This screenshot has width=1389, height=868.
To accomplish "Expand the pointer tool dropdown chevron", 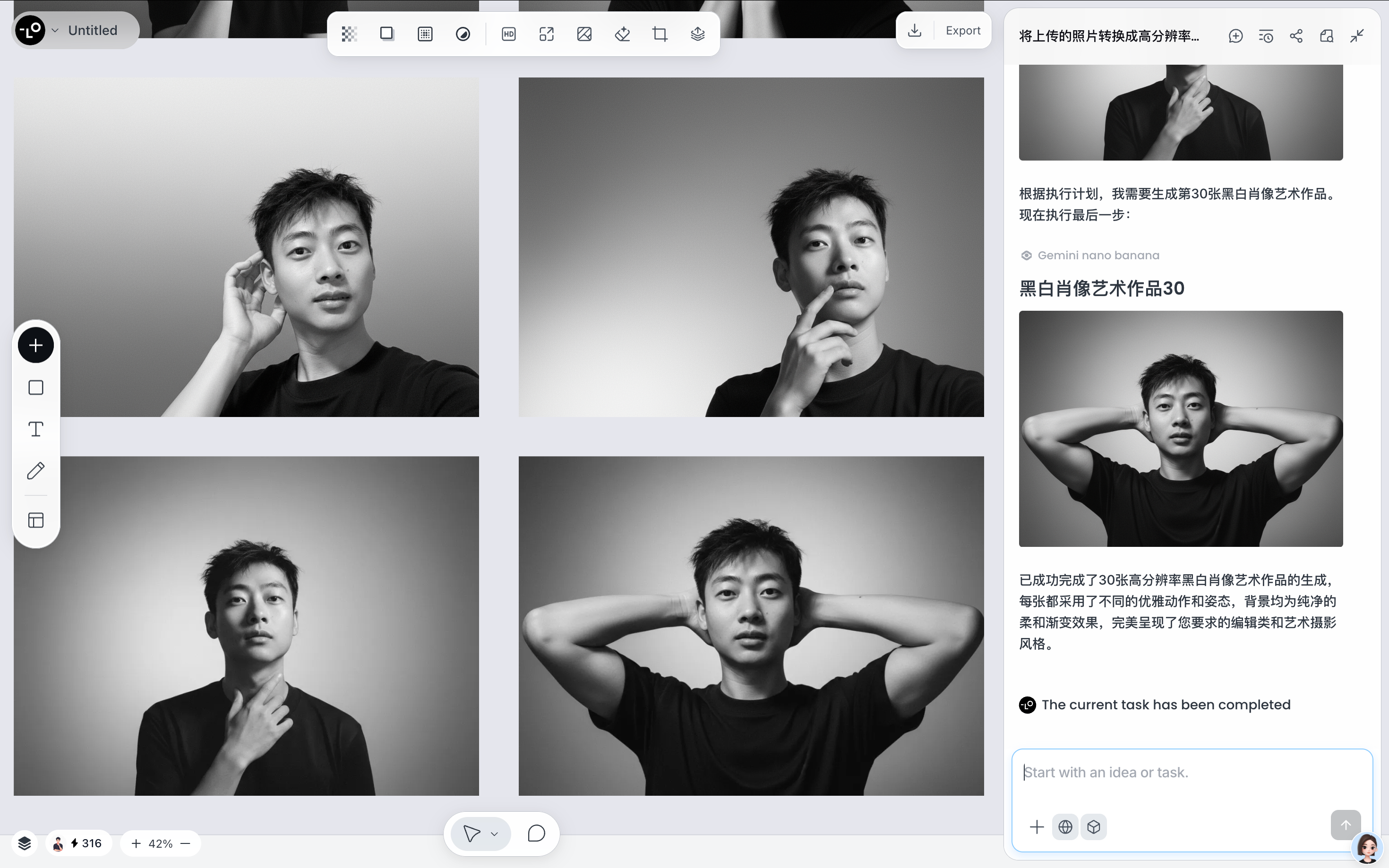I will click(x=494, y=834).
